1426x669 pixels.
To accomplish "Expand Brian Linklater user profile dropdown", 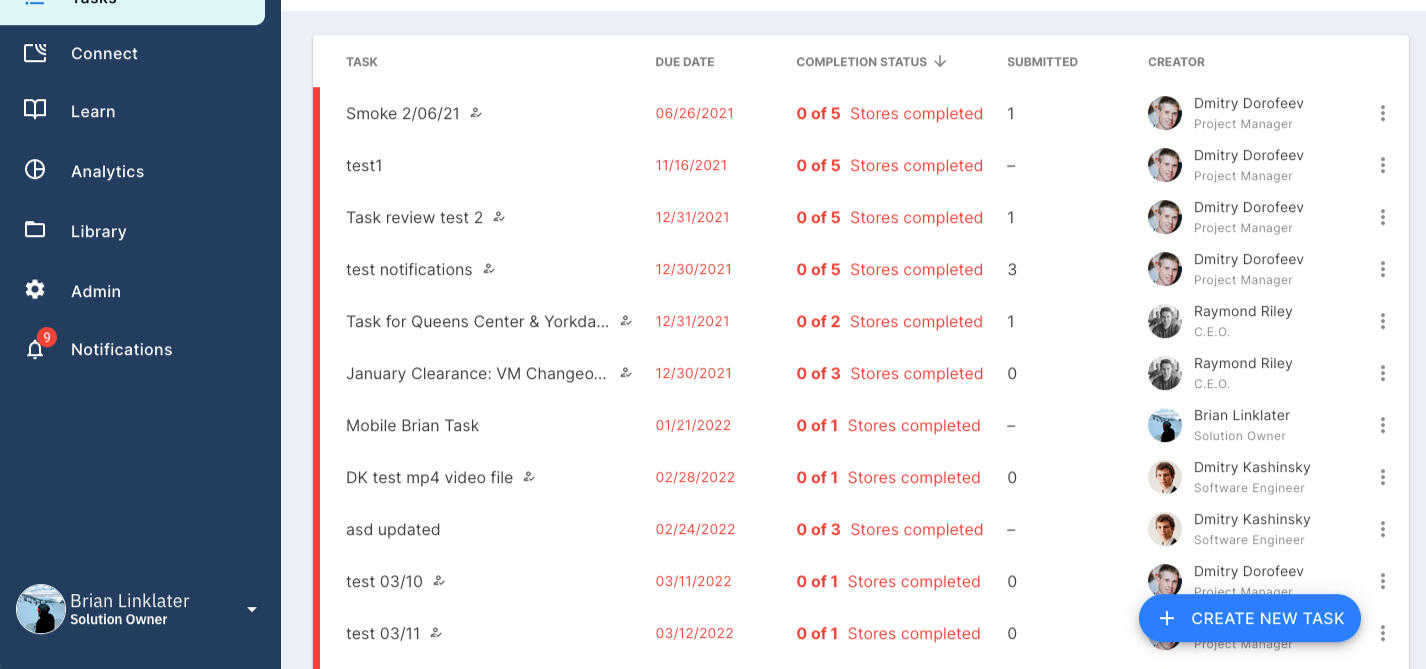I will [252, 609].
